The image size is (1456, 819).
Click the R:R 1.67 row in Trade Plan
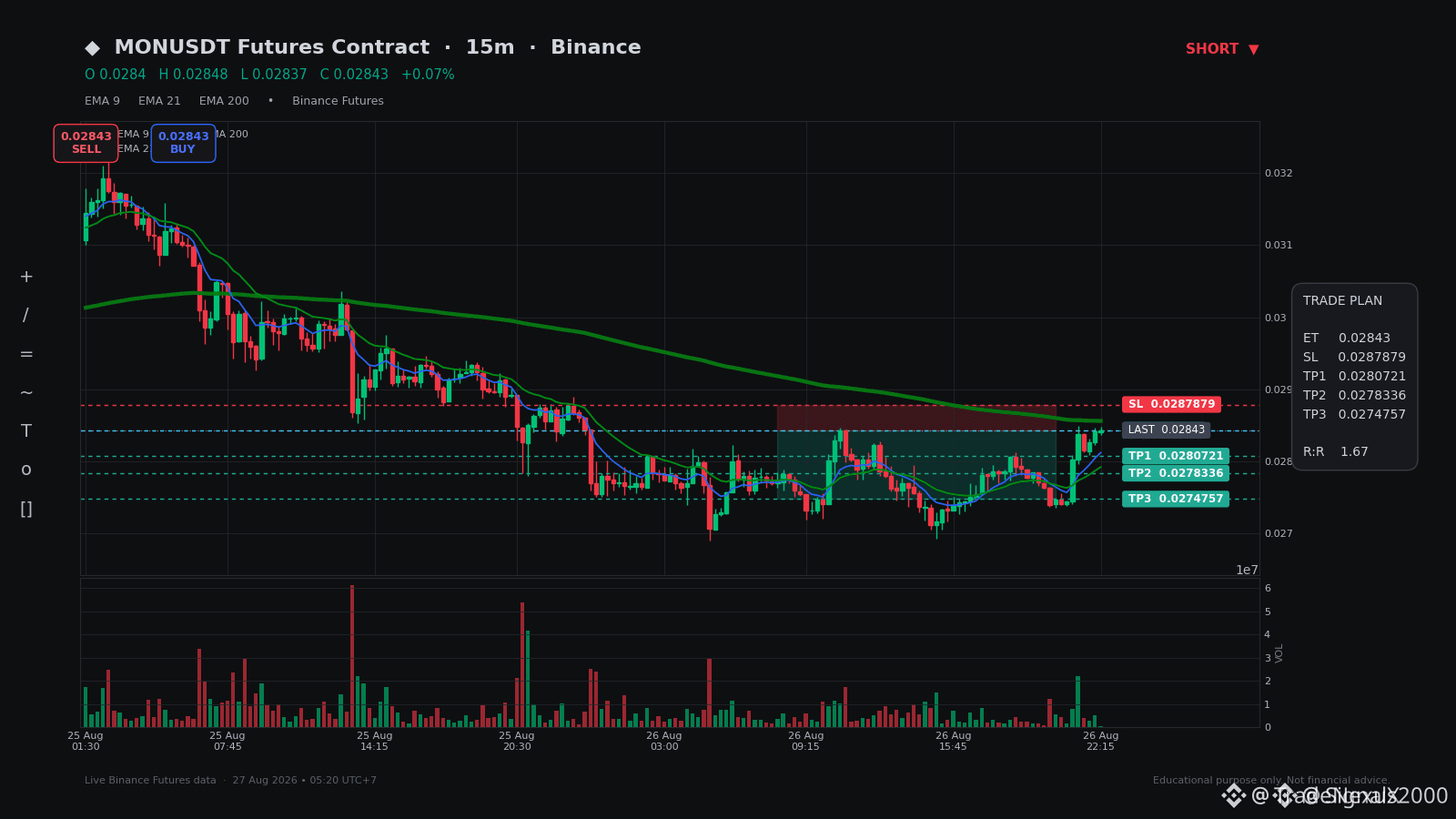1336,452
